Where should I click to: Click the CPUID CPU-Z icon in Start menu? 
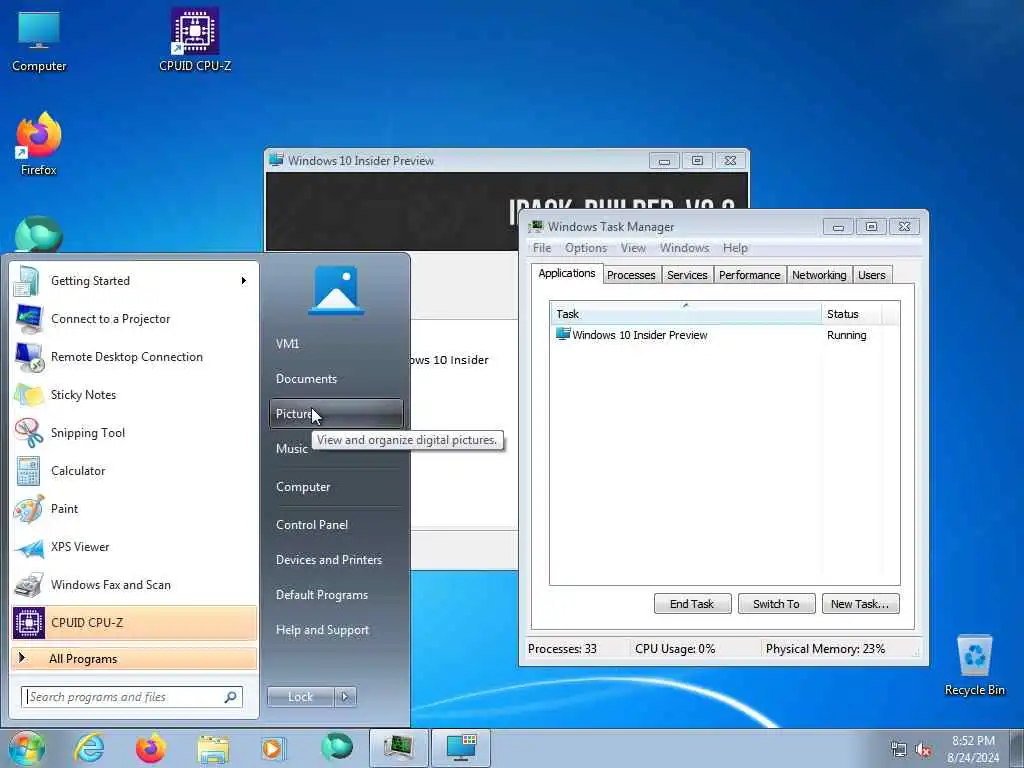click(29, 622)
